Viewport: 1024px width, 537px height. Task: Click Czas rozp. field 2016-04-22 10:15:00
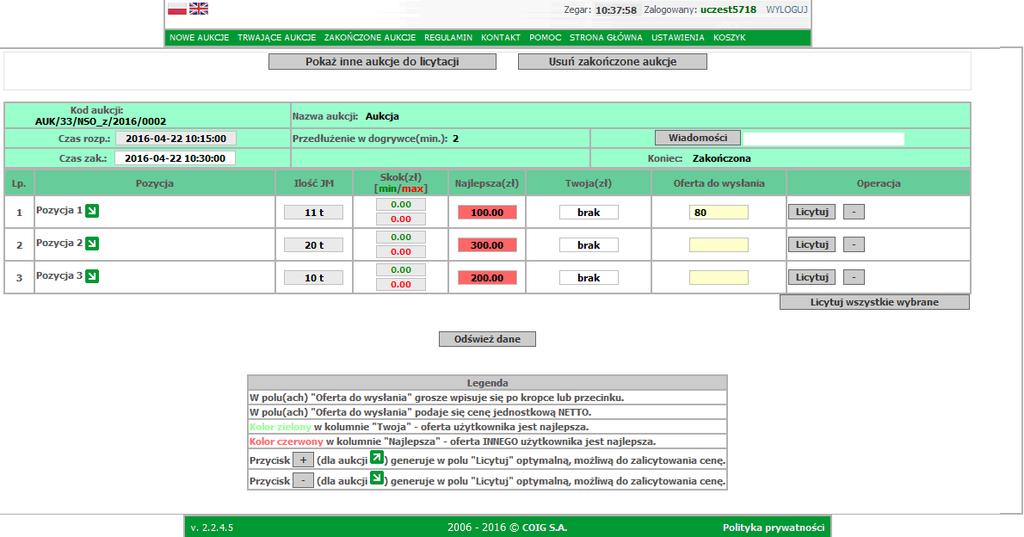click(x=176, y=138)
